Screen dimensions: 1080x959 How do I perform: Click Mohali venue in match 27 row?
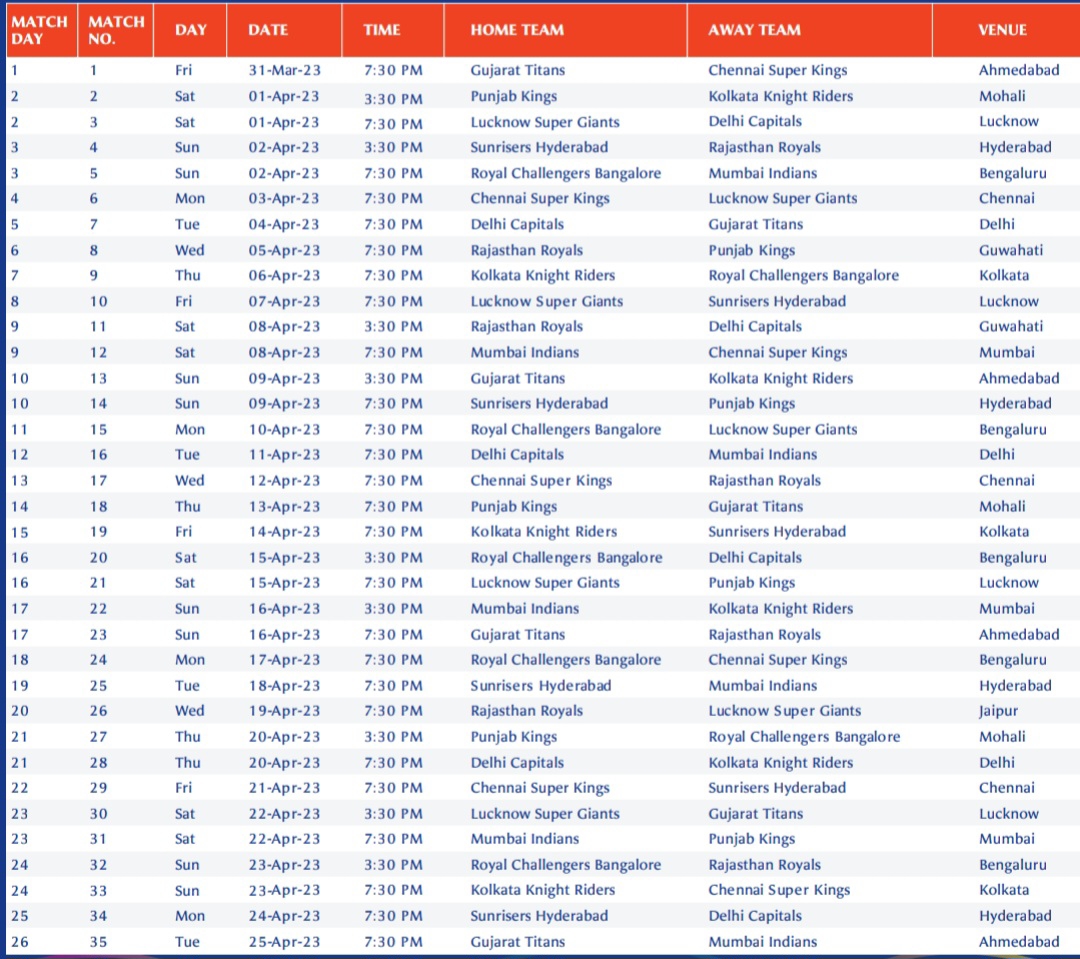1002,736
